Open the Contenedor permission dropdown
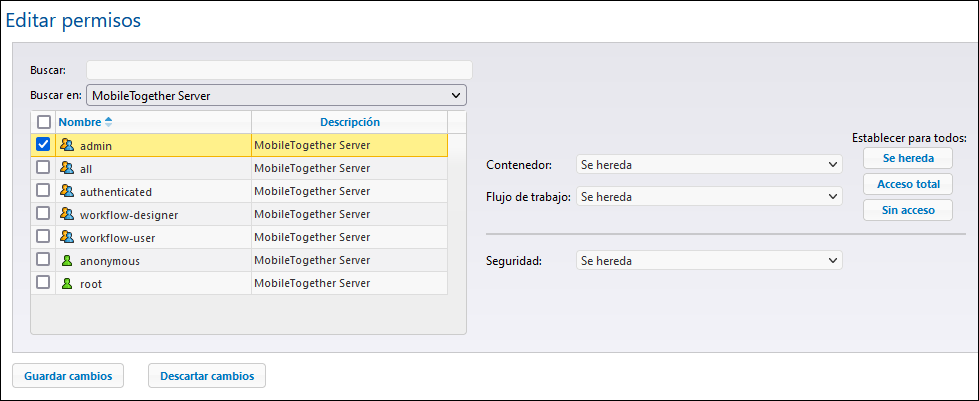The height and width of the screenshot is (401, 979). click(x=709, y=164)
